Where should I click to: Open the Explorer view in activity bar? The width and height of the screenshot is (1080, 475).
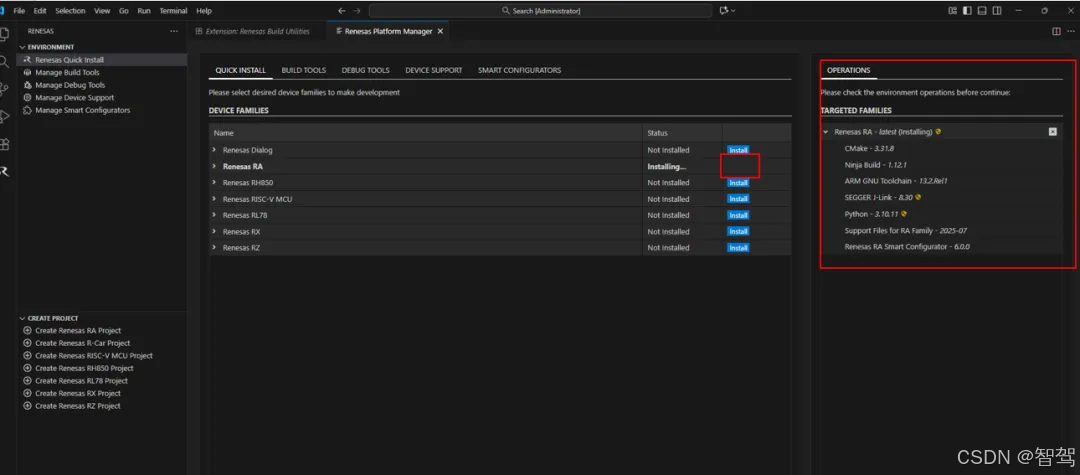coord(4,34)
